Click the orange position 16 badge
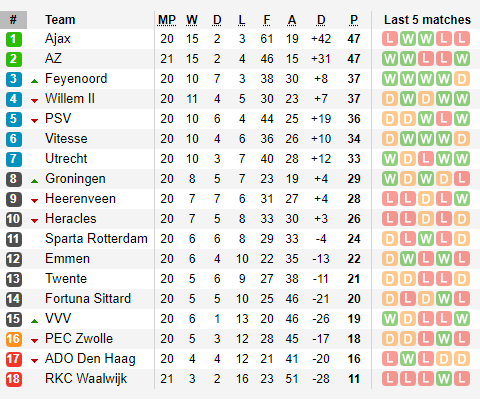The image size is (480, 402). coord(14,339)
